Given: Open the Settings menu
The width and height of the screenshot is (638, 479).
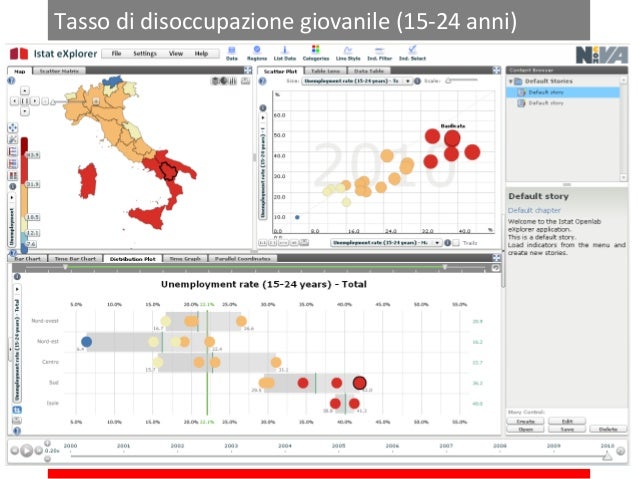Looking at the screenshot, I should [145, 53].
